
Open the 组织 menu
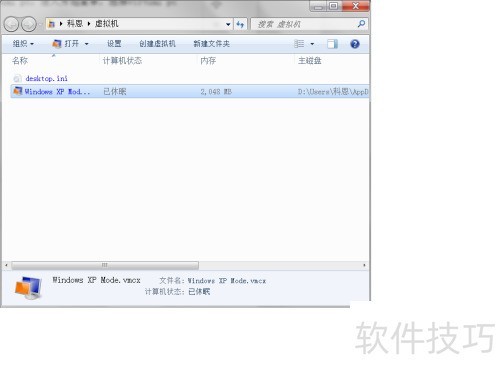(x=23, y=44)
